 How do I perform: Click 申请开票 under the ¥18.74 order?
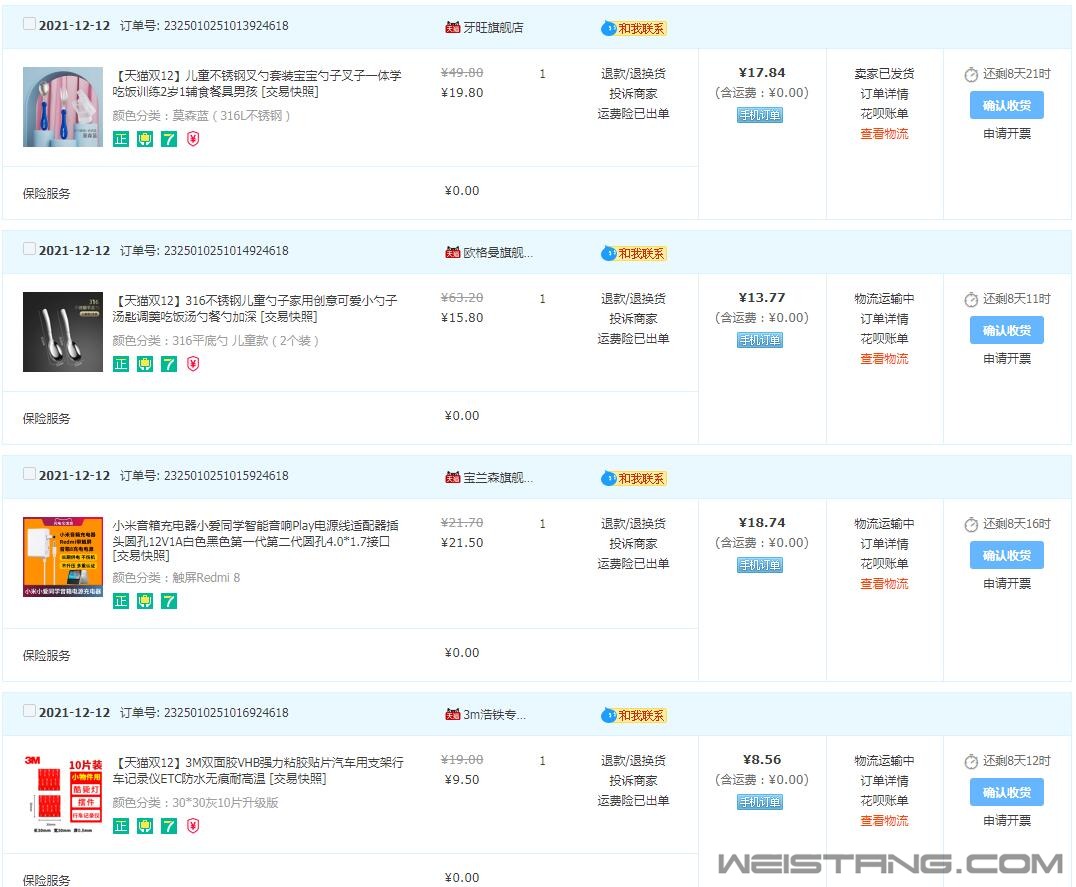coord(1007,583)
